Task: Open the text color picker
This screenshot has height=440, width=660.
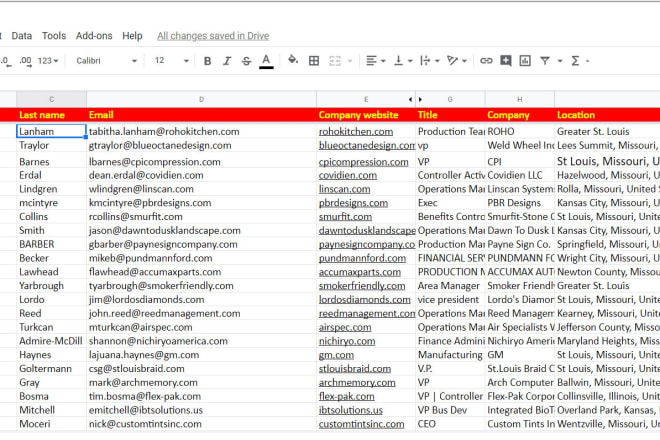Action: click(266, 61)
